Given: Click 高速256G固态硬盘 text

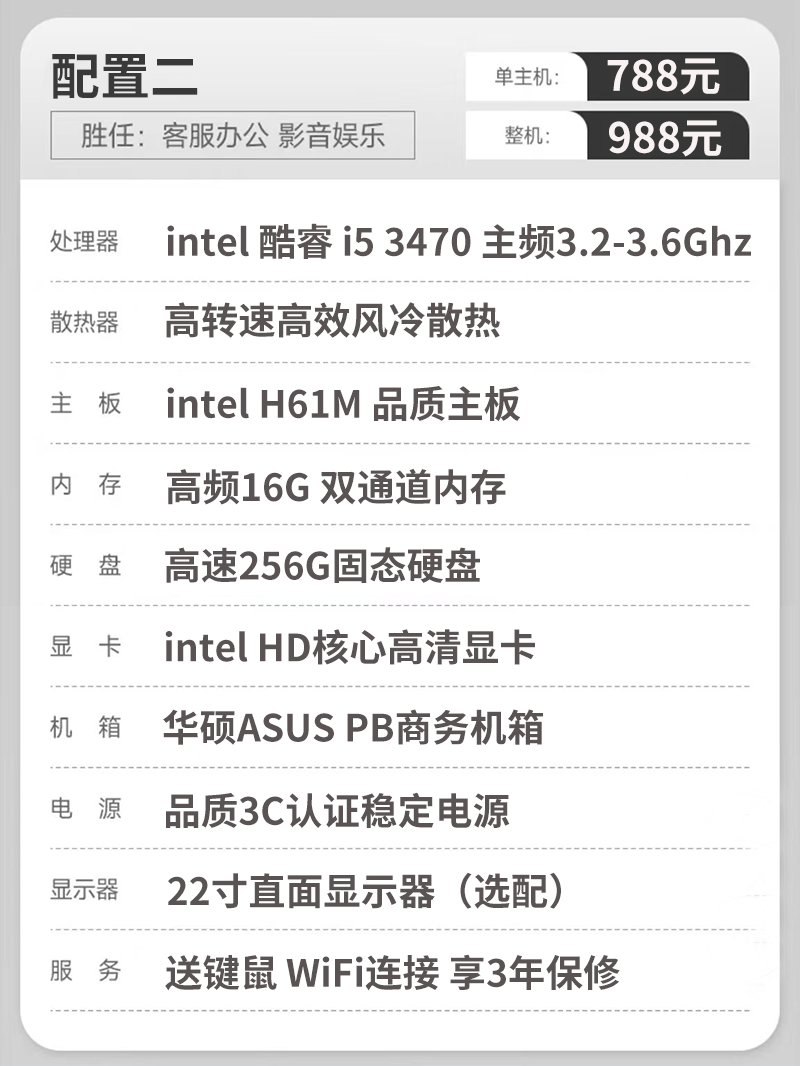Looking at the screenshot, I should [323, 566].
